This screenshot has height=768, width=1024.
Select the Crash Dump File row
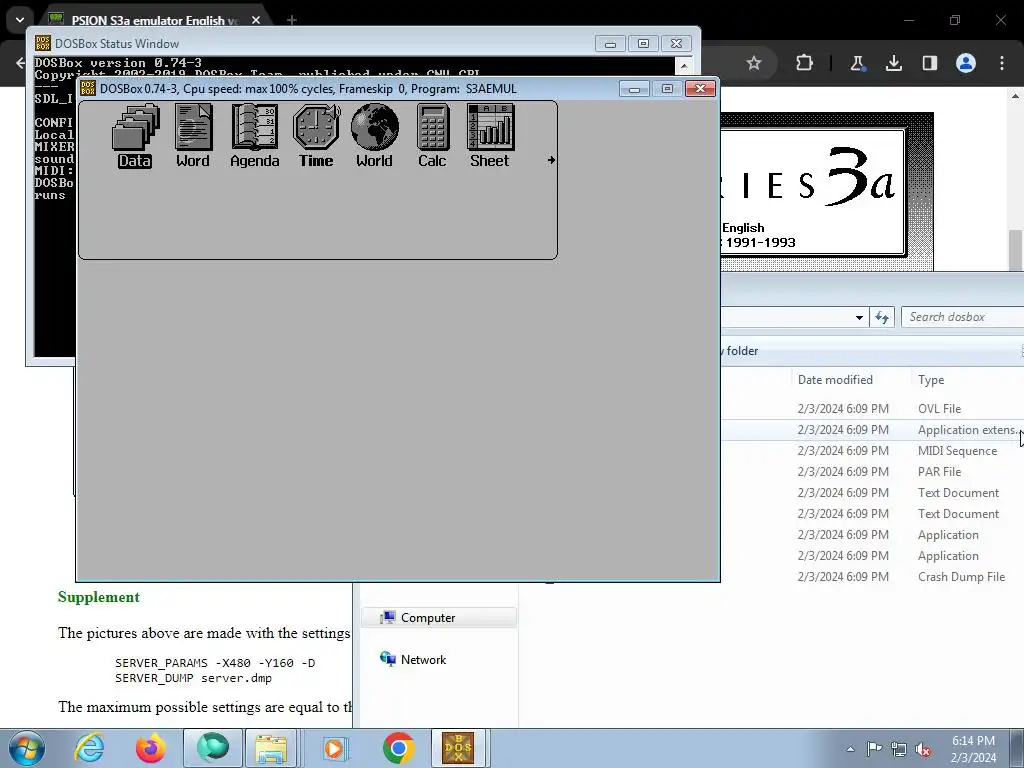pyautogui.click(x=872, y=577)
